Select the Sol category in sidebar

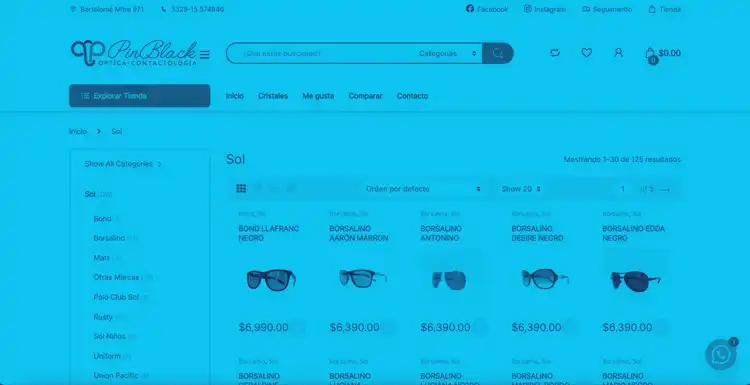(90, 194)
